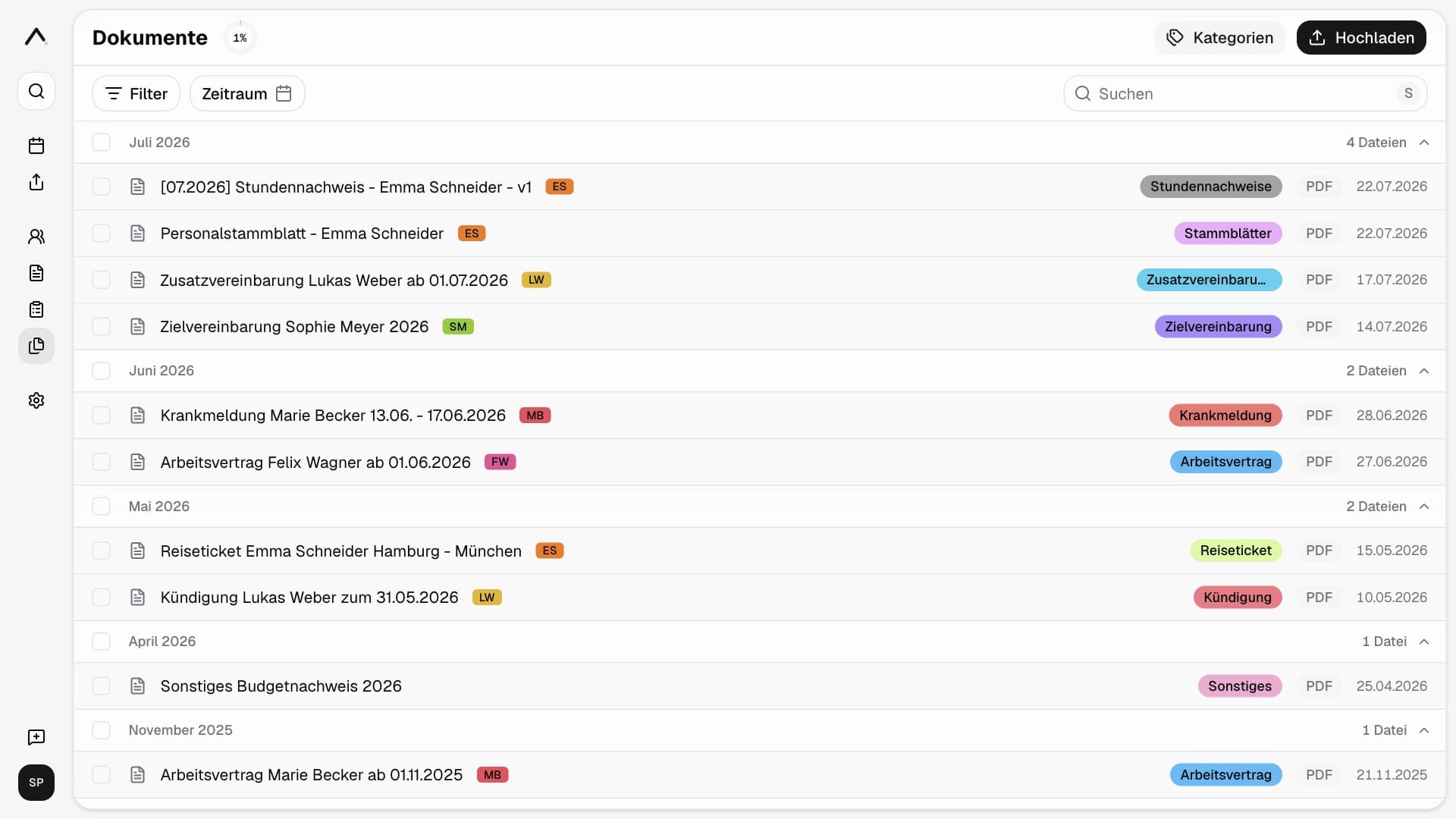1456x819 pixels.
Task: Select all Juli 2026 documents checkbox
Action: pyautogui.click(x=101, y=143)
